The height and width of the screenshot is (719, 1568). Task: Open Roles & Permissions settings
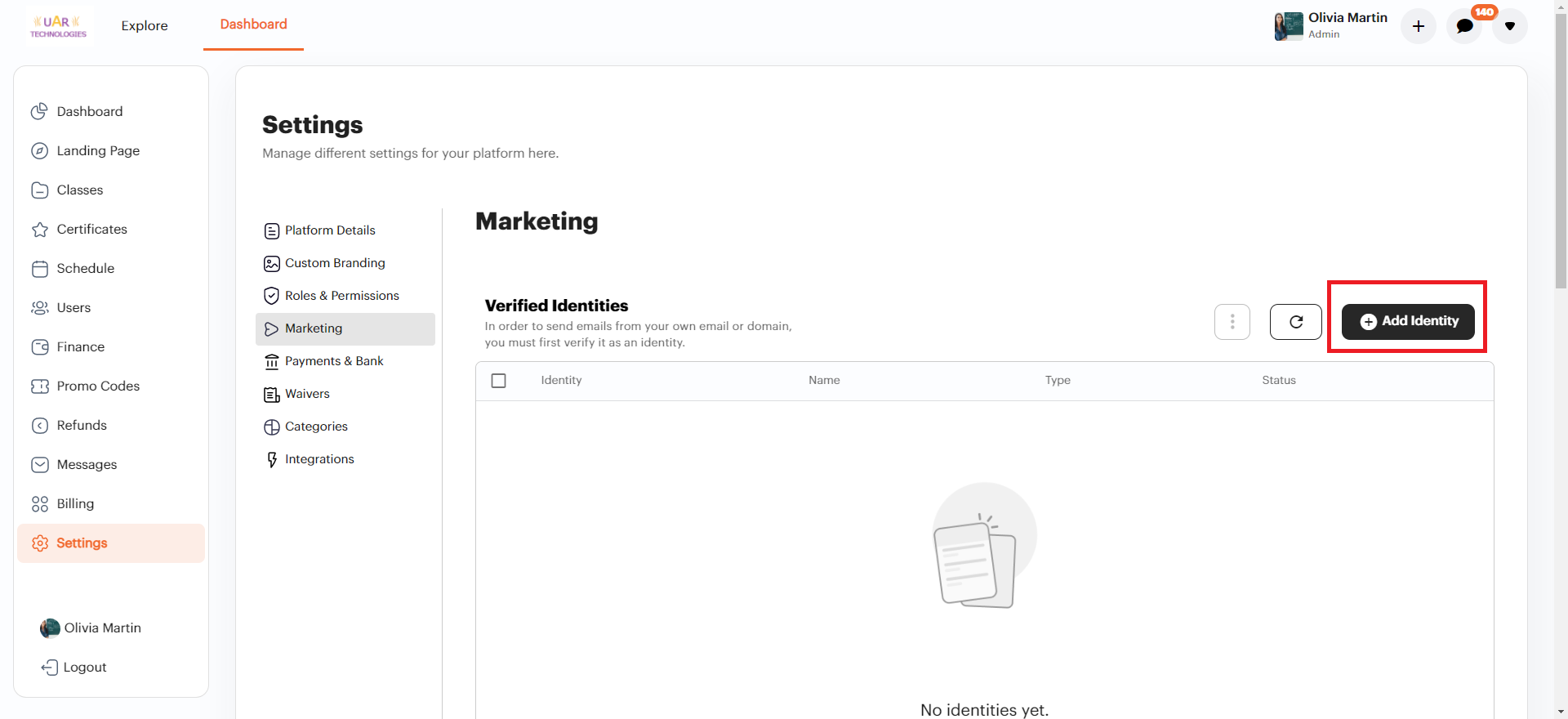[x=342, y=296]
